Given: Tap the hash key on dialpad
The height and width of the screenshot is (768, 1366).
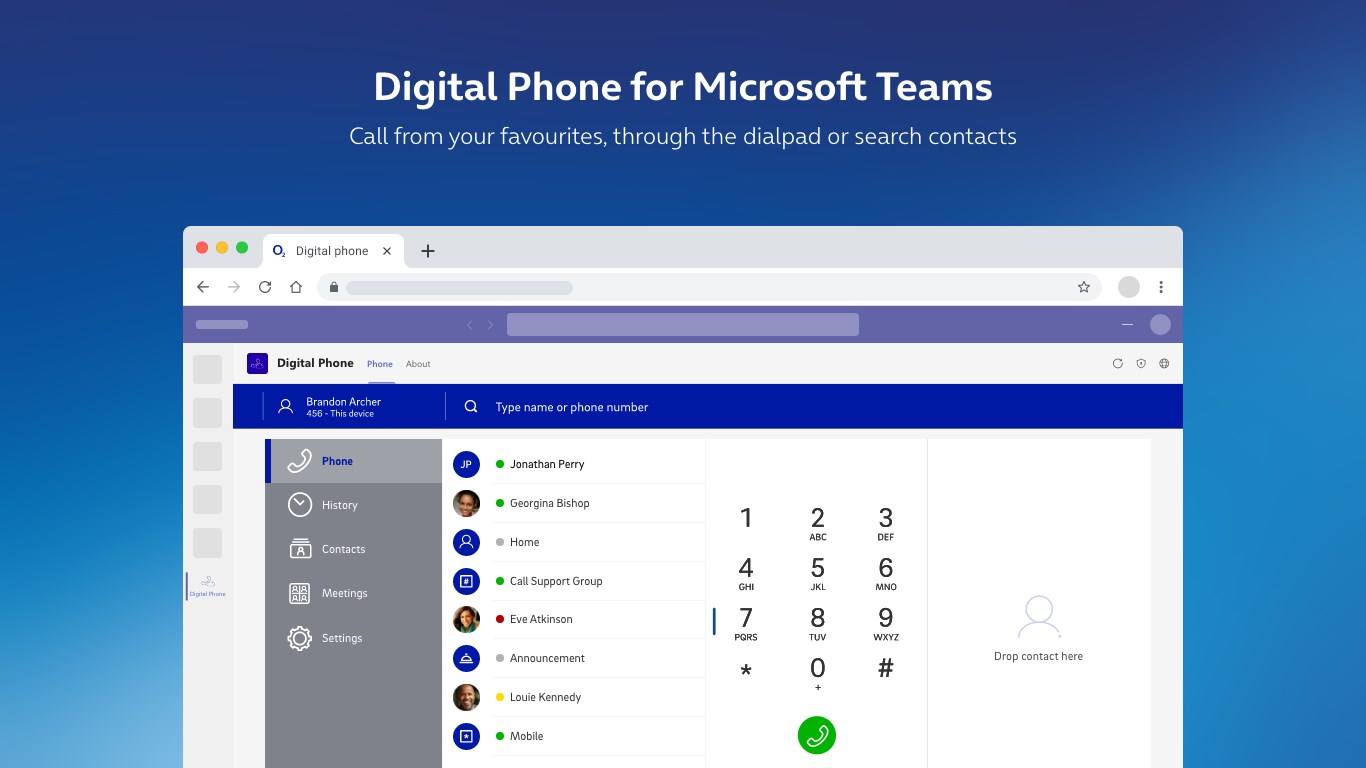Looking at the screenshot, I should click(886, 669).
